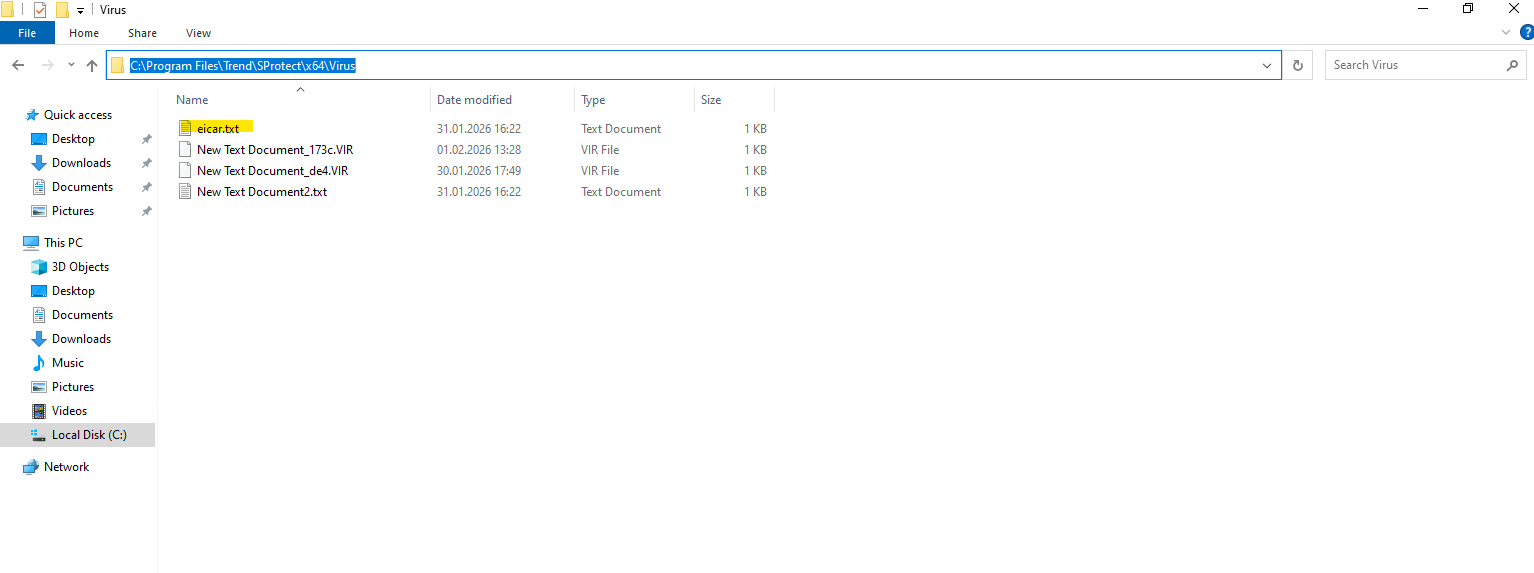This screenshot has height=573, width=1534.
Task: Switch to the View ribbon tab
Action: [198, 33]
